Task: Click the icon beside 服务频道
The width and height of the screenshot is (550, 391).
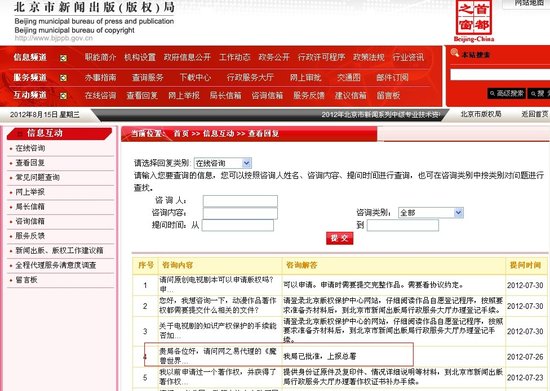Action: pos(63,77)
